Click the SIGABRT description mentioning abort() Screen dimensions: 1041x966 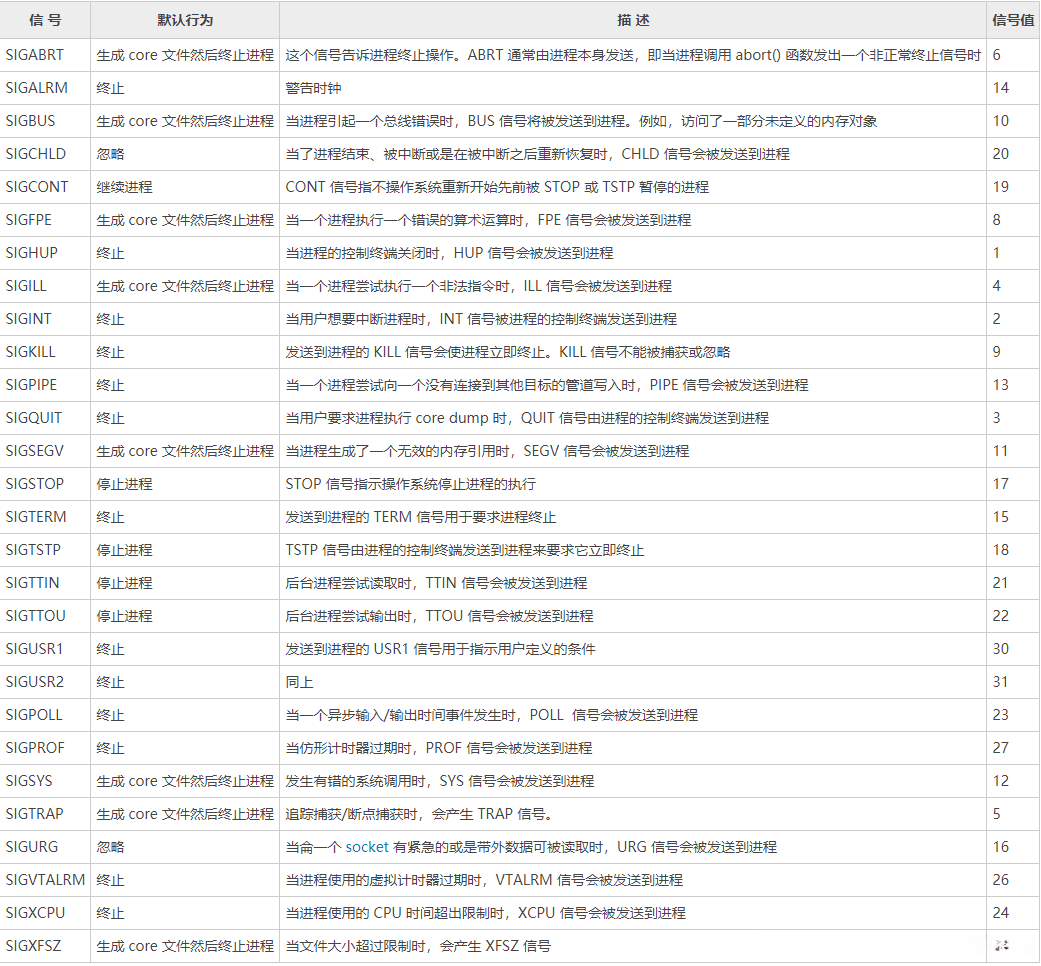point(633,55)
